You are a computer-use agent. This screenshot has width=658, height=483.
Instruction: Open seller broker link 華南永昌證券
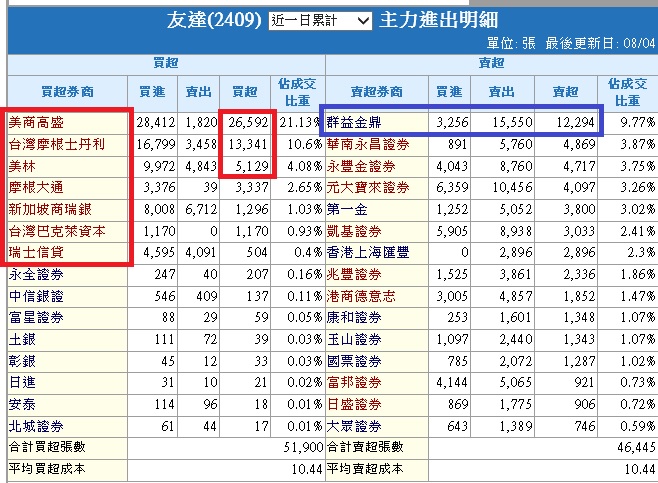(x=368, y=144)
